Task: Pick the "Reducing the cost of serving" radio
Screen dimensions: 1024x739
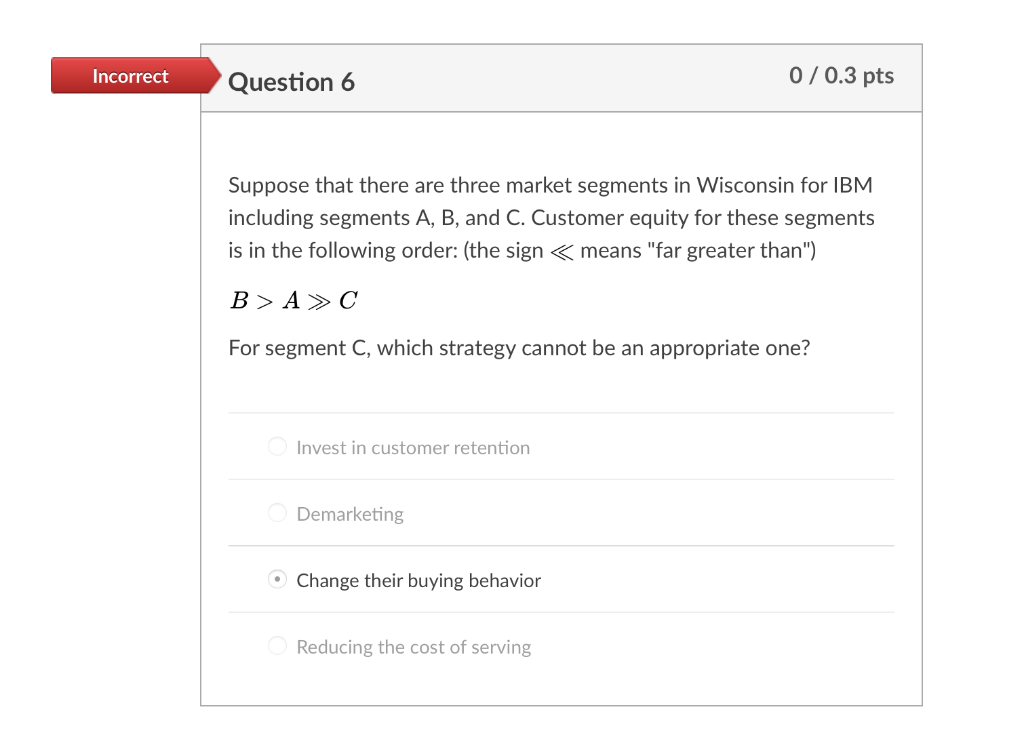Action: point(278,646)
